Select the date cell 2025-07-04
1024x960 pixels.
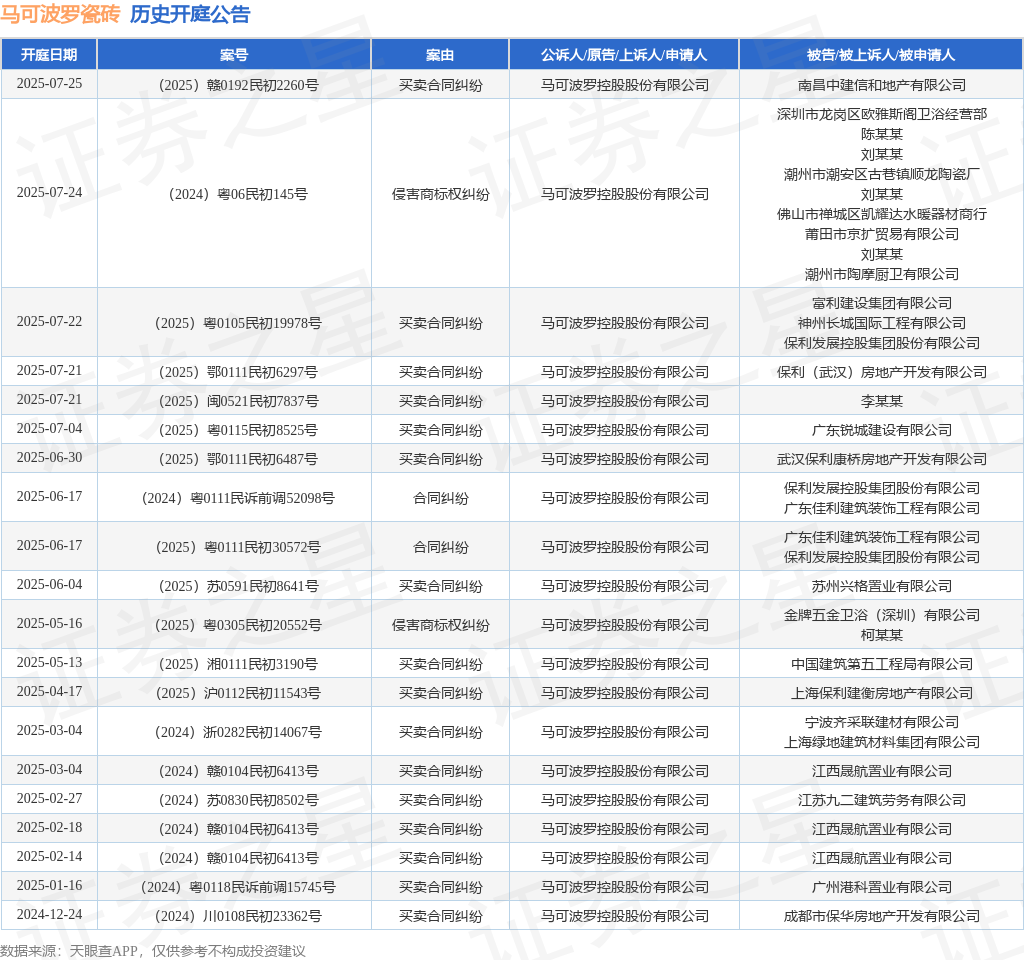(x=50, y=428)
